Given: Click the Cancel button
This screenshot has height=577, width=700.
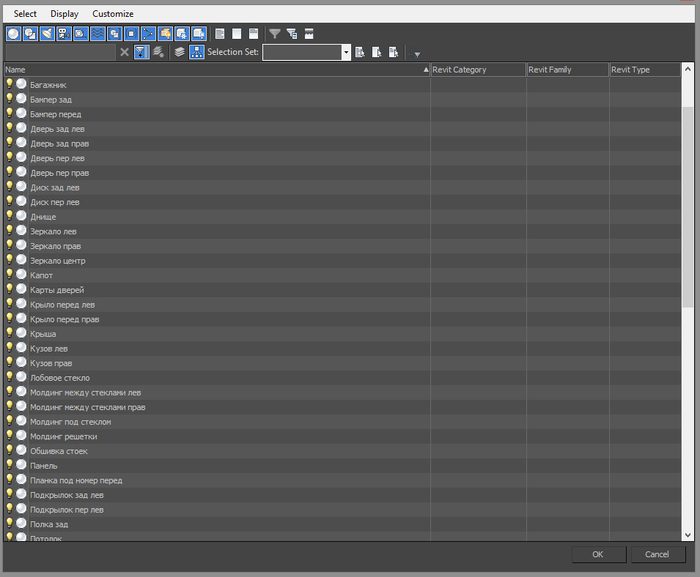Looking at the screenshot, I should pyautogui.click(x=657, y=554).
